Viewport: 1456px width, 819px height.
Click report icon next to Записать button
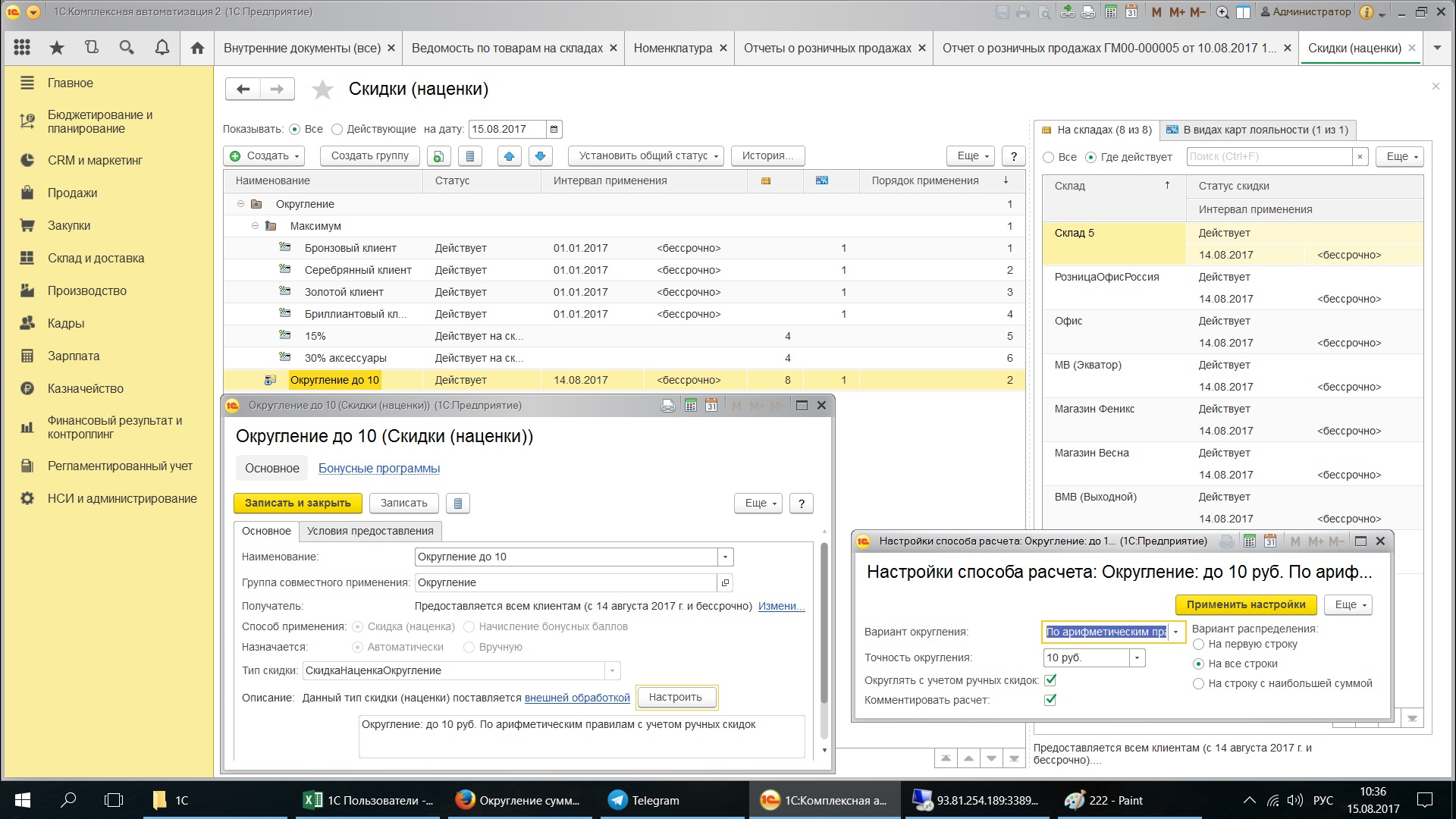(457, 503)
